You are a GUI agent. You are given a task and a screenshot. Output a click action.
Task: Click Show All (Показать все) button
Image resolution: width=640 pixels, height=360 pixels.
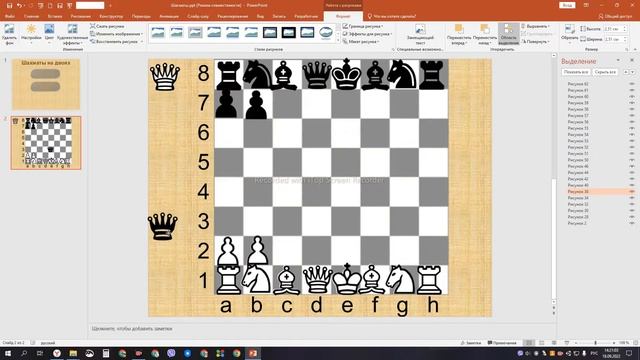[576, 72]
